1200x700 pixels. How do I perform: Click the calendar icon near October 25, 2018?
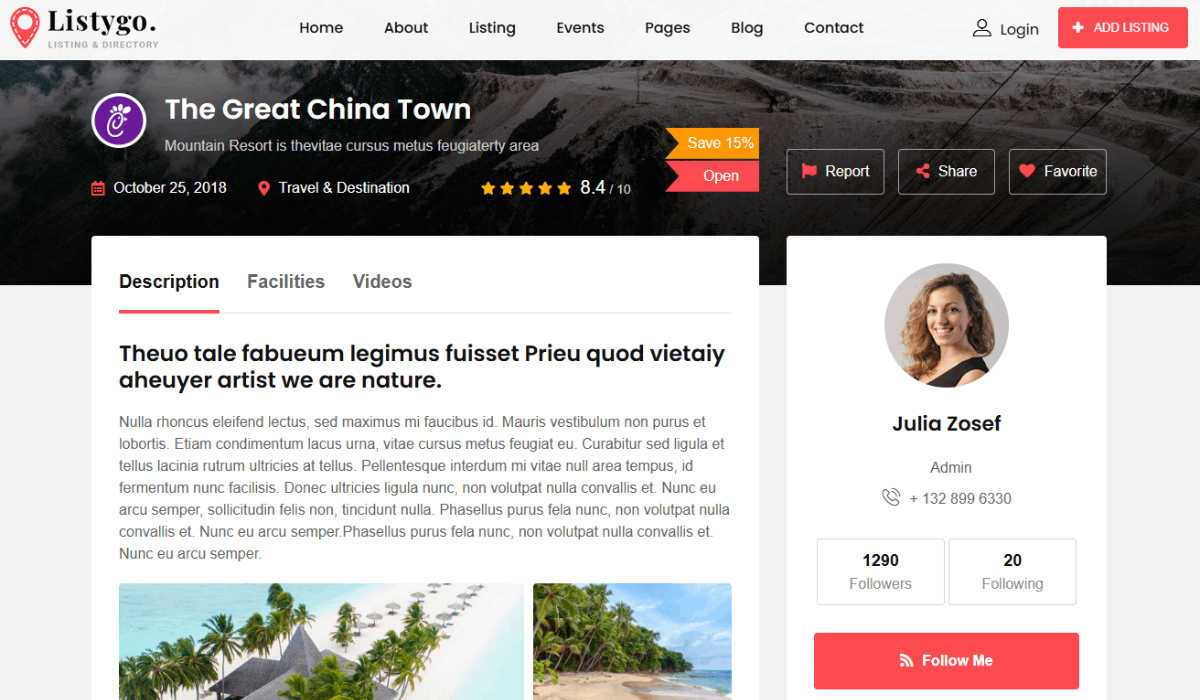tap(98, 188)
